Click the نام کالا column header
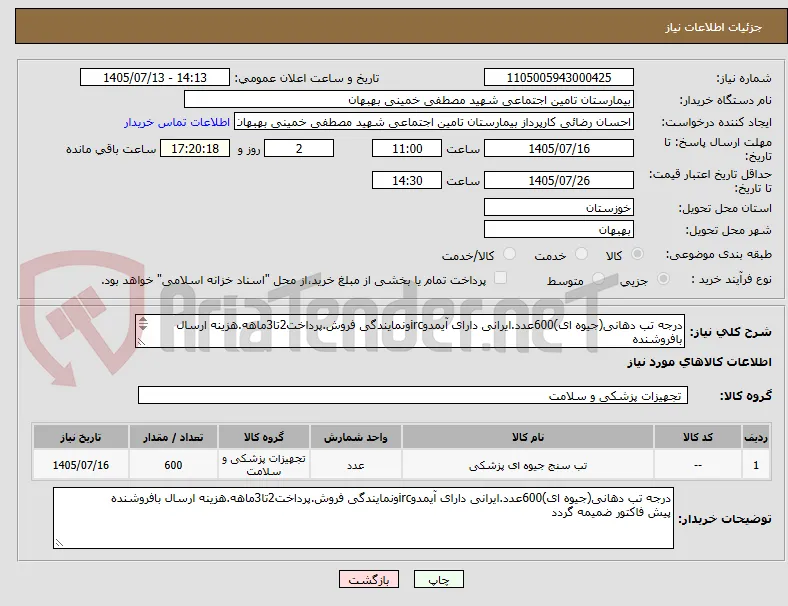This screenshot has height=606, width=788. tap(528, 437)
